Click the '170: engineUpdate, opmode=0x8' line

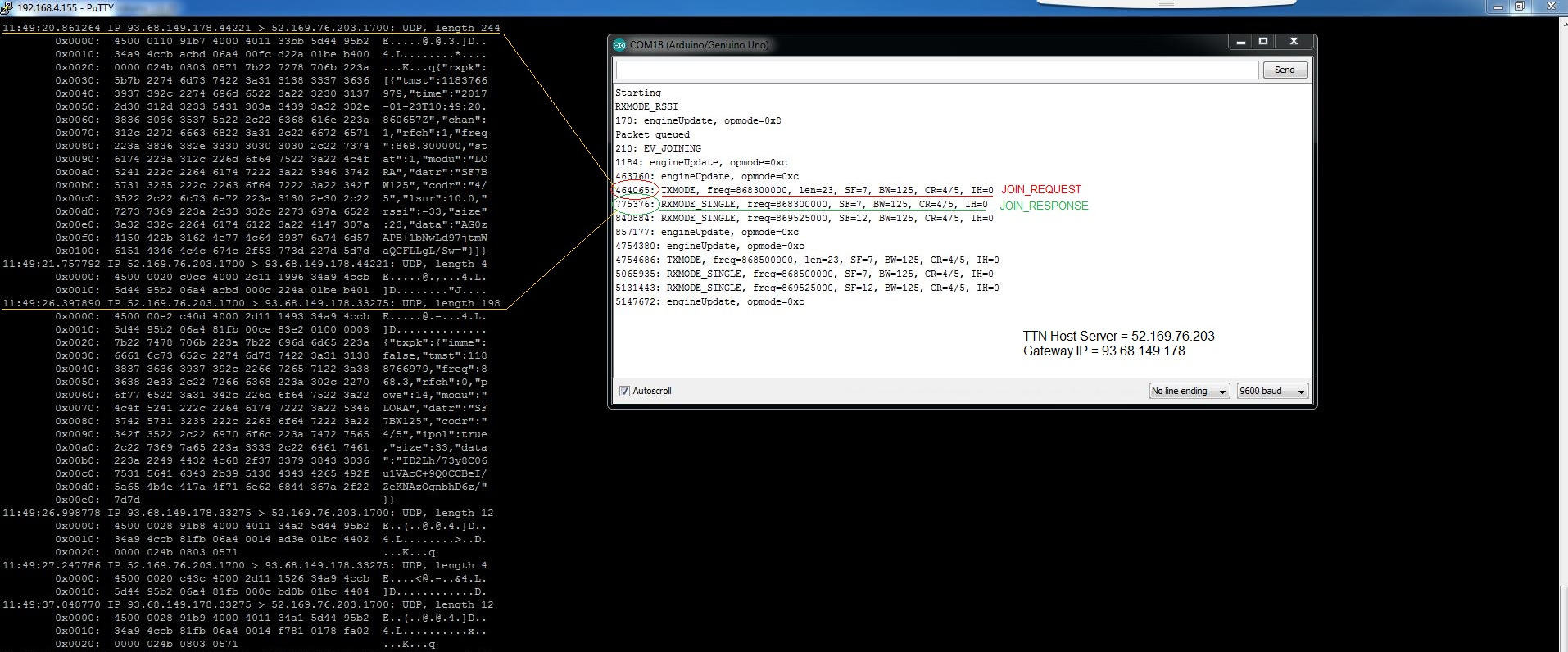[698, 121]
